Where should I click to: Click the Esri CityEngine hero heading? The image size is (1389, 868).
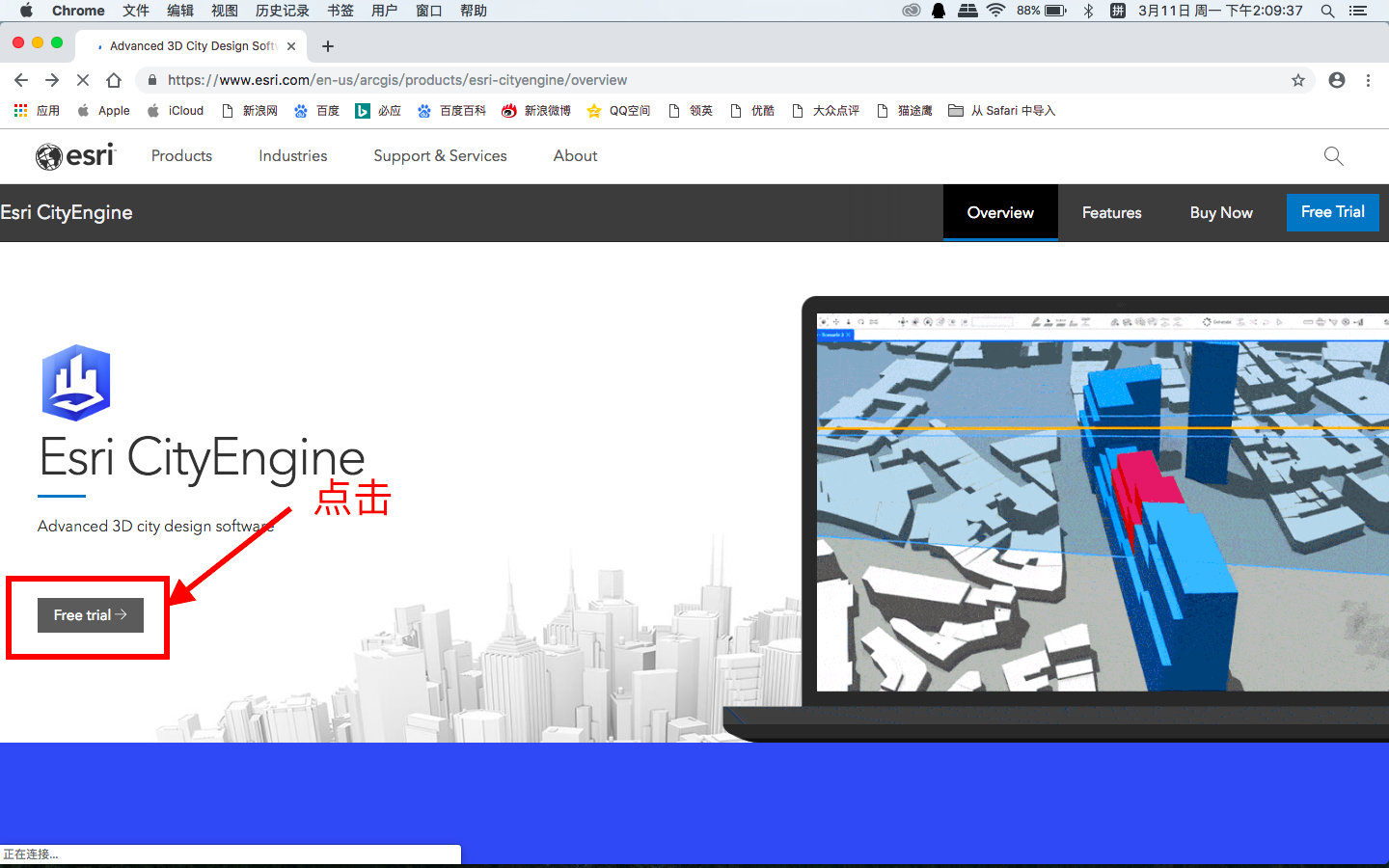tap(202, 457)
